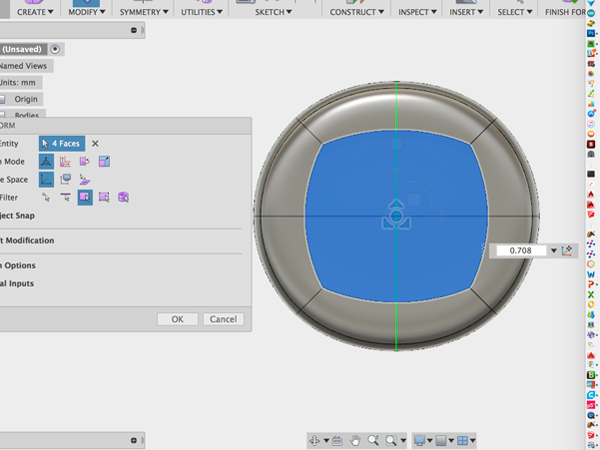Open the 0.708 value dropdown arrow

554,251
